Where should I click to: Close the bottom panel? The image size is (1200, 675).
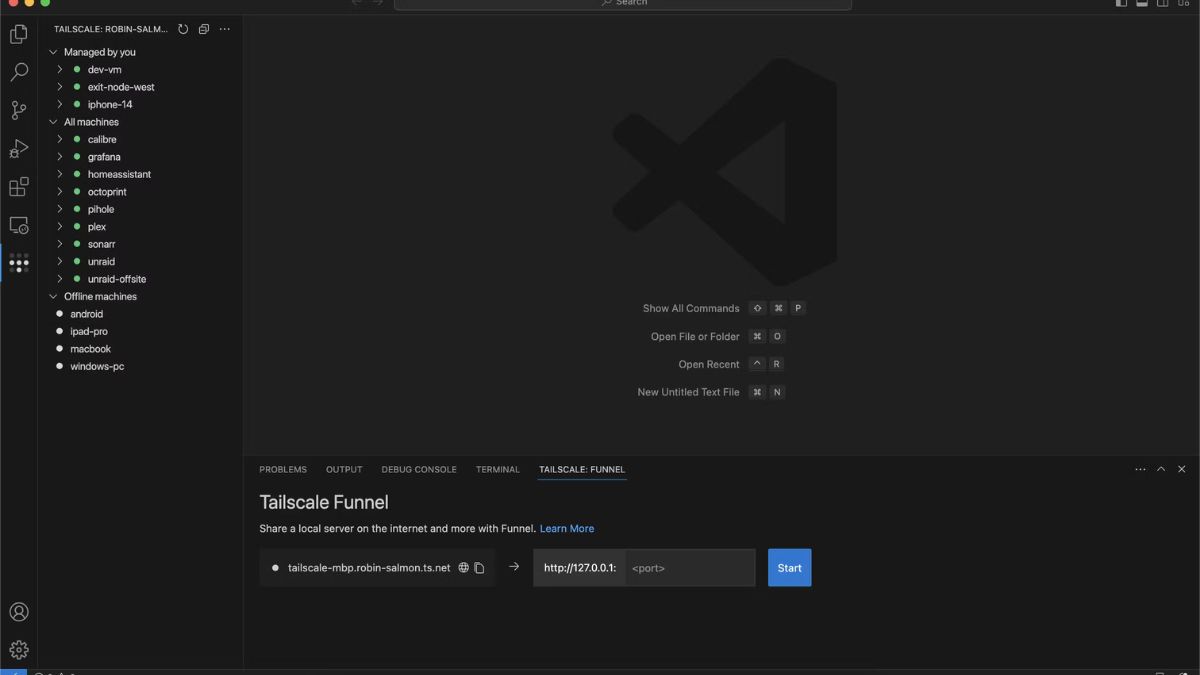click(x=1181, y=469)
